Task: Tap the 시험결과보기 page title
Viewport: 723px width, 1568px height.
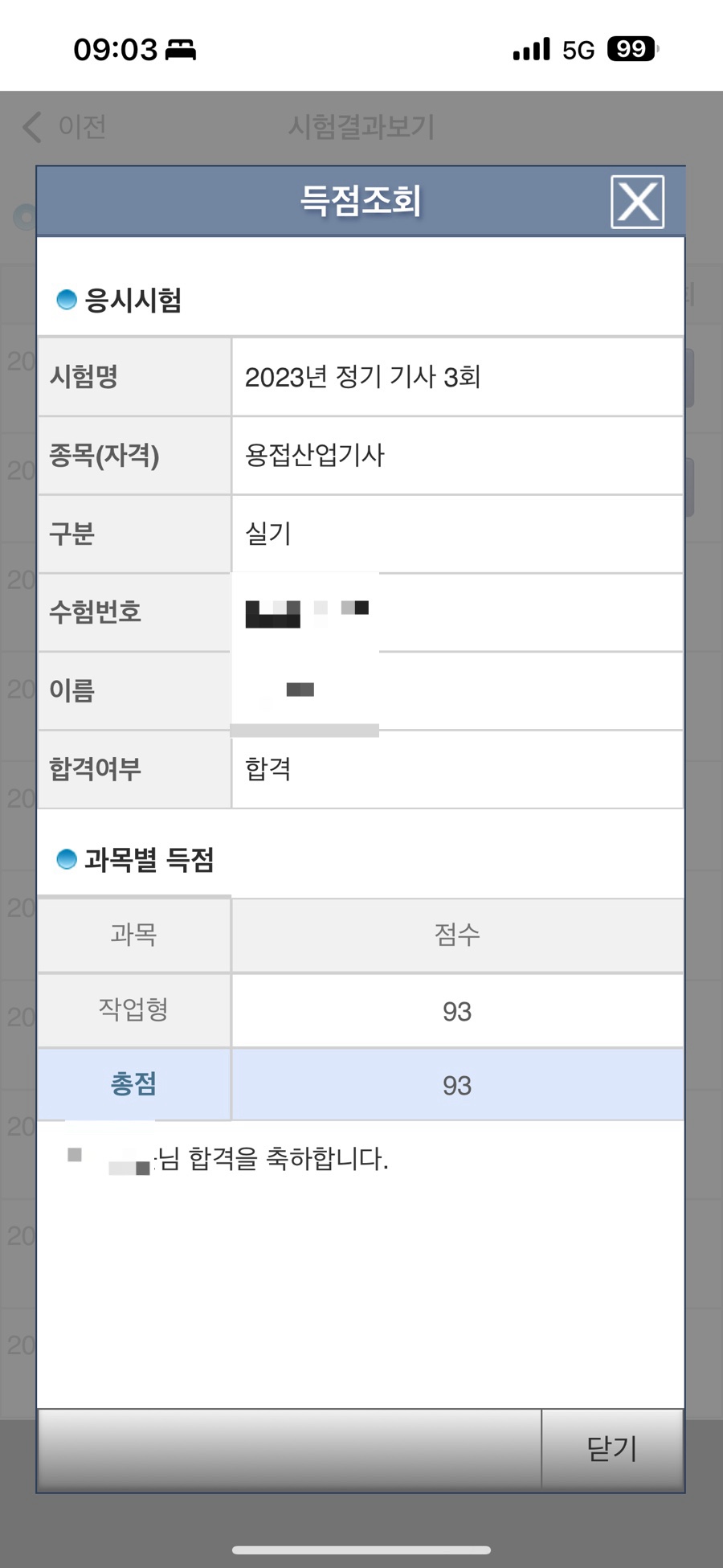Action: 361,127
